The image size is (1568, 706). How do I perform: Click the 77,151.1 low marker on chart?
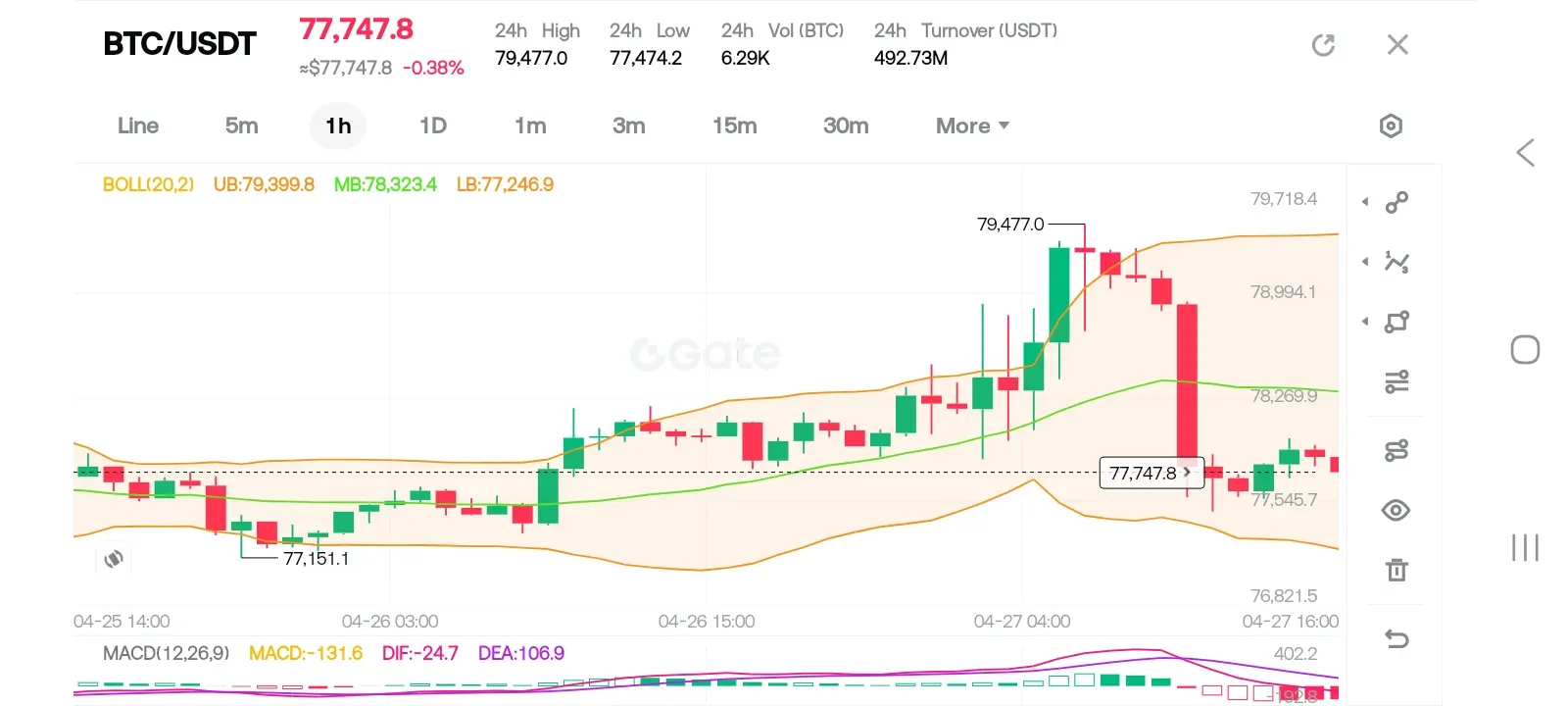click(317, 559)
